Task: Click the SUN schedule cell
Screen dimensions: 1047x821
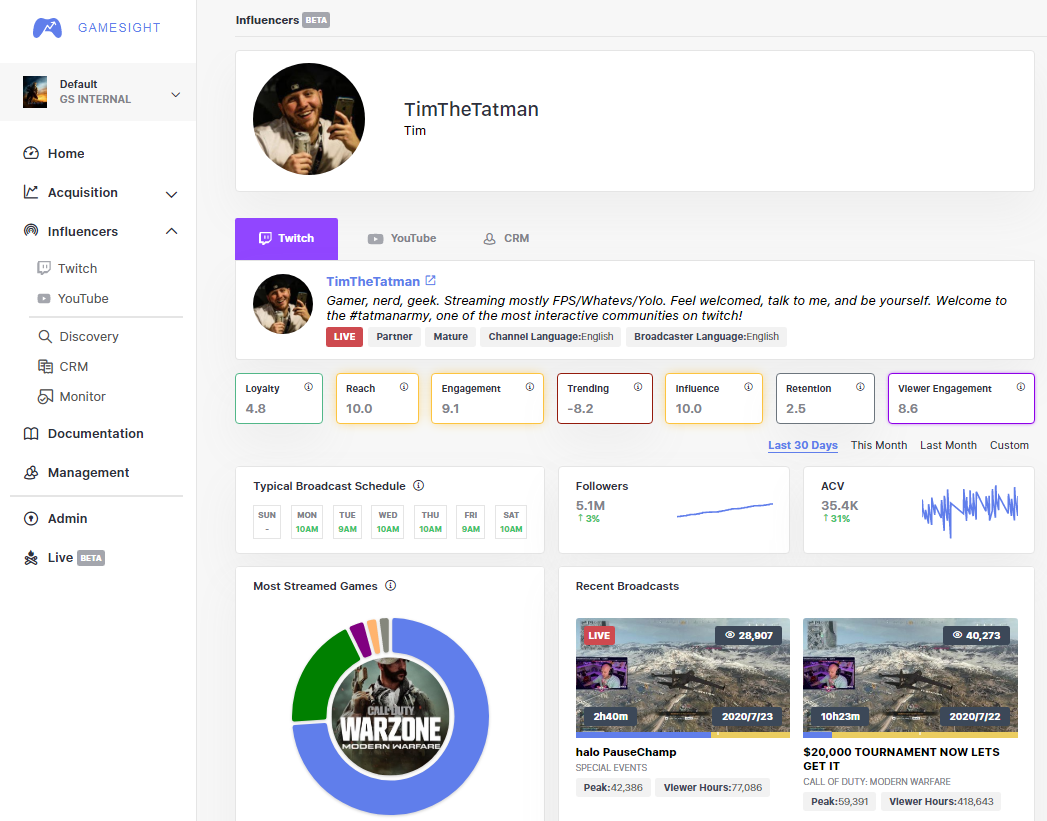Action: pyautogui.click(x=266, y=522)
